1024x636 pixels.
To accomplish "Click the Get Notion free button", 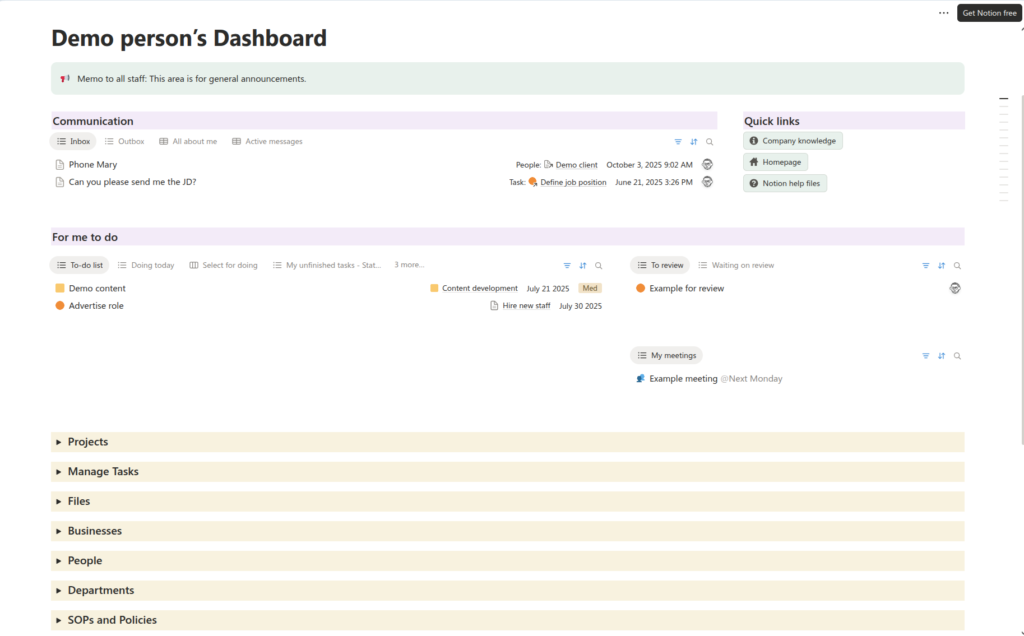I will 989,13.
